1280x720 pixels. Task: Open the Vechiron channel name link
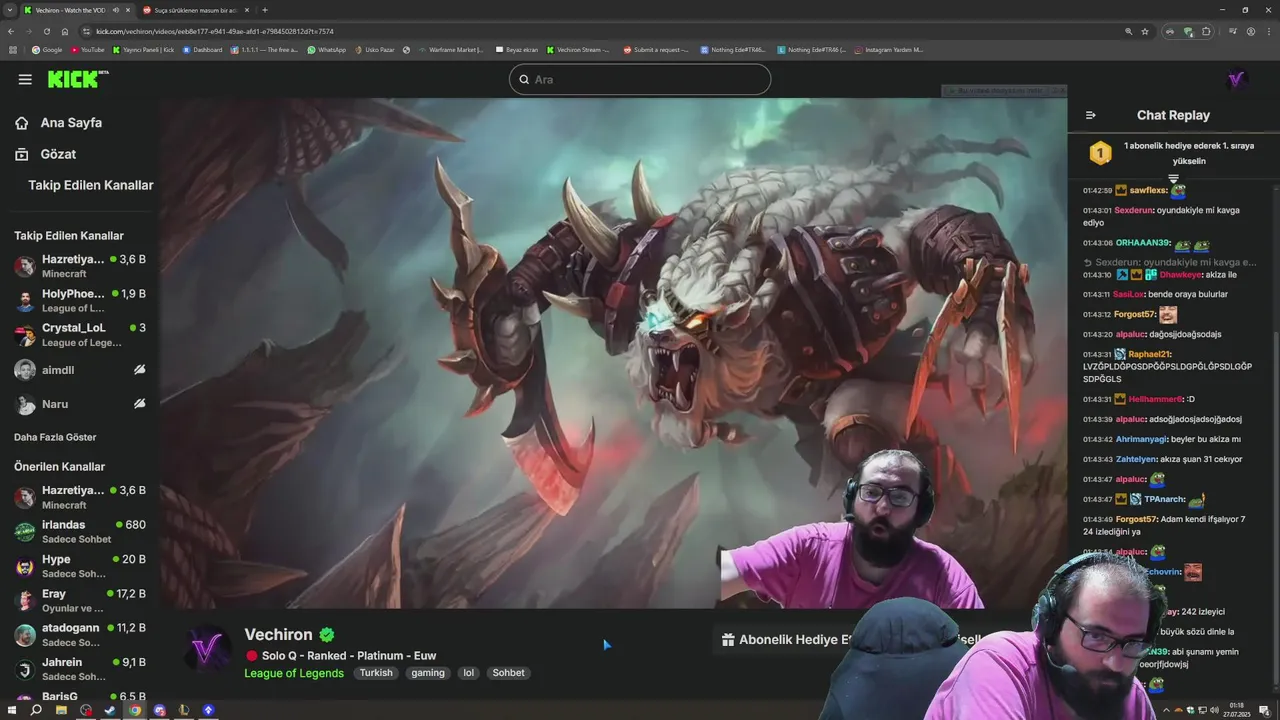coord(278,635)
